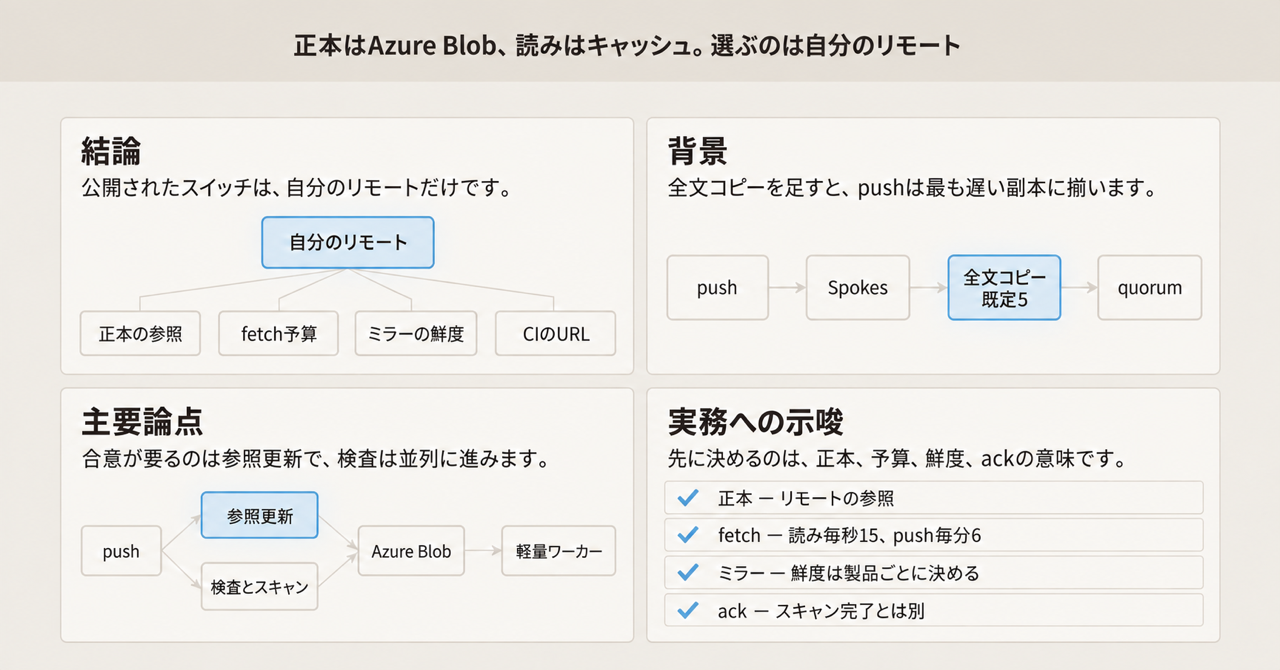Viewport: 1280px width, 670px height.
Task: Click the row text 正本 — リモートの参照
Action: click(806, 498)
